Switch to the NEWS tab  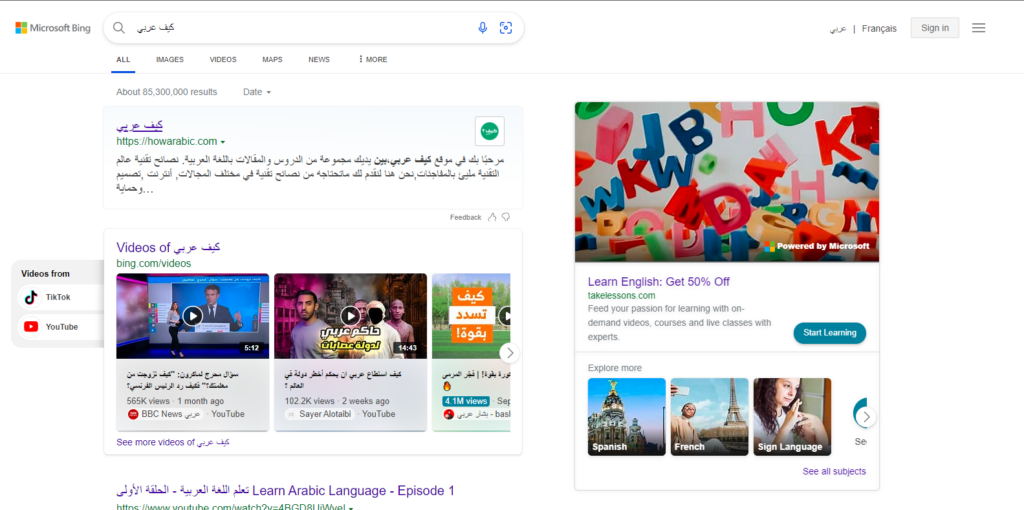click(319, 59)
